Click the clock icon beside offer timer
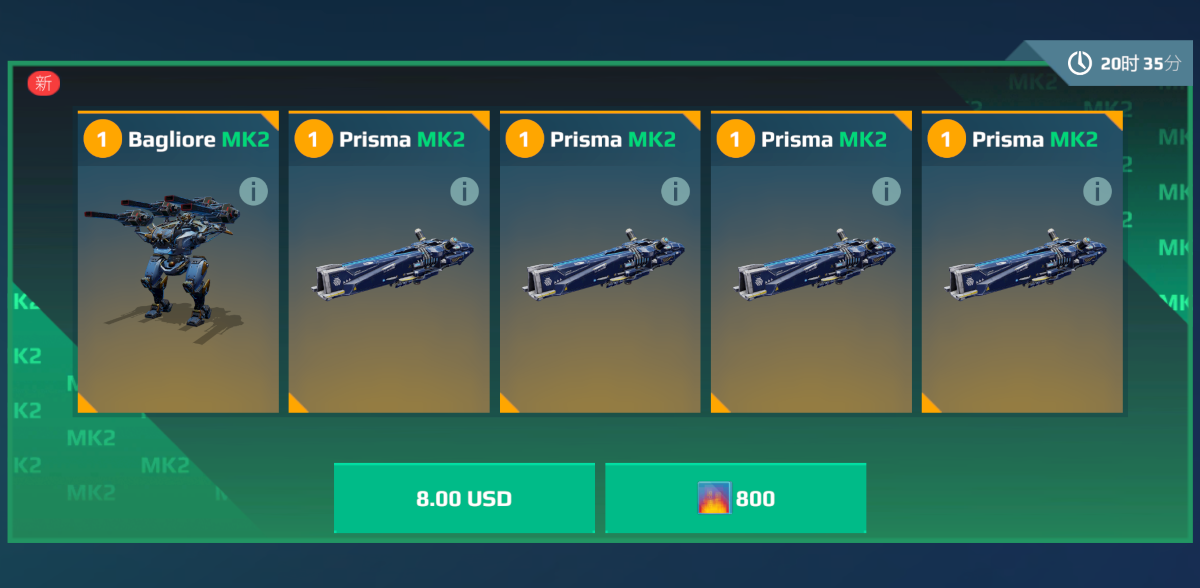The width and height of the screenshot is (1200, 588). coord(1080,63)
